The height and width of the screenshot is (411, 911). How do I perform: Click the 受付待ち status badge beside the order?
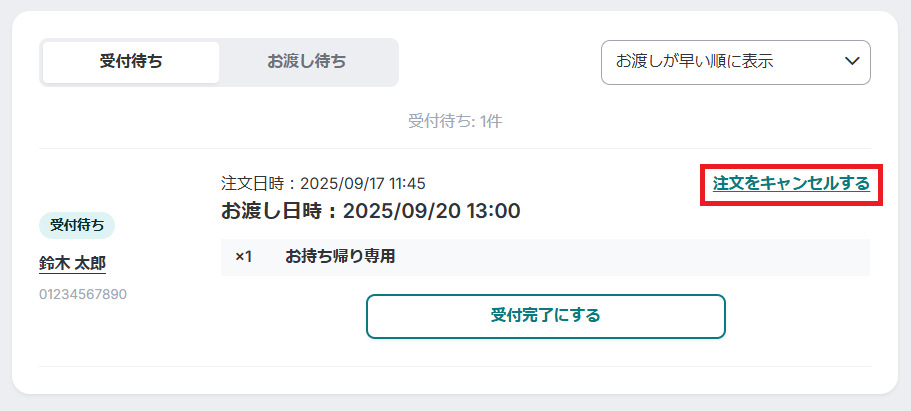click(x=77, y=226)
